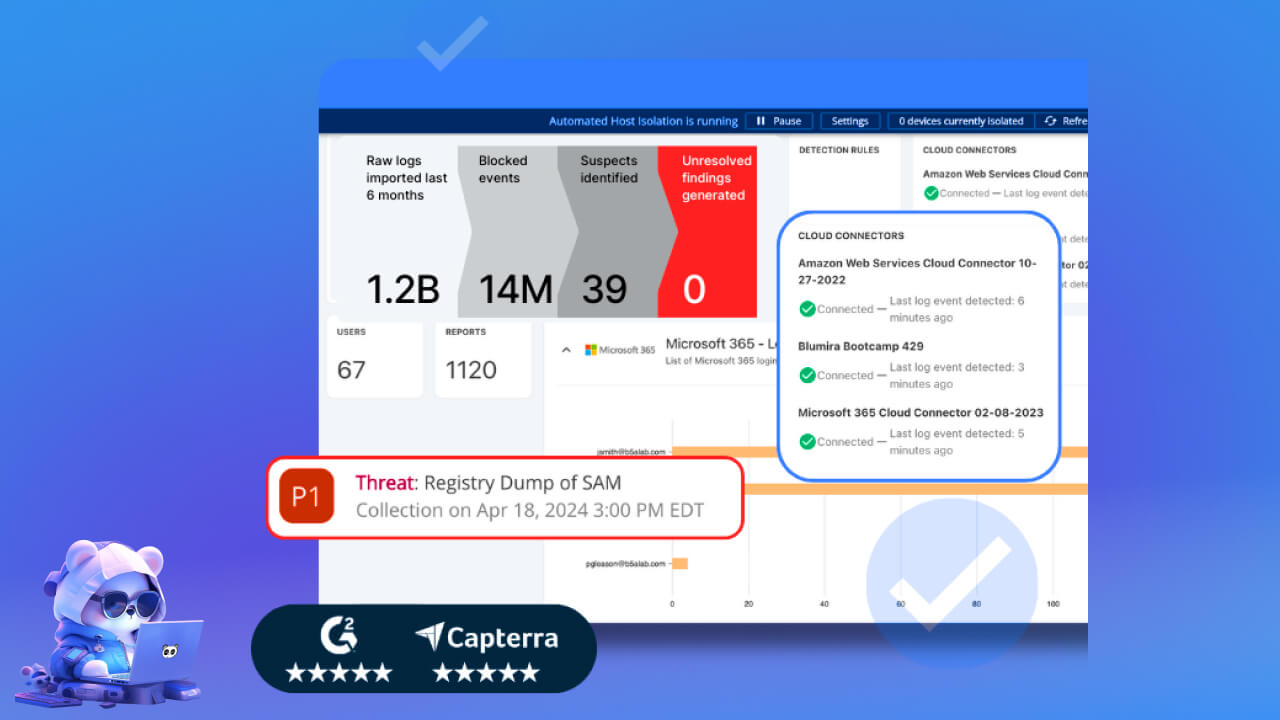
Task: Click 'Collection on Apr 18, 2024' timestamp
Action: (530, 510)
